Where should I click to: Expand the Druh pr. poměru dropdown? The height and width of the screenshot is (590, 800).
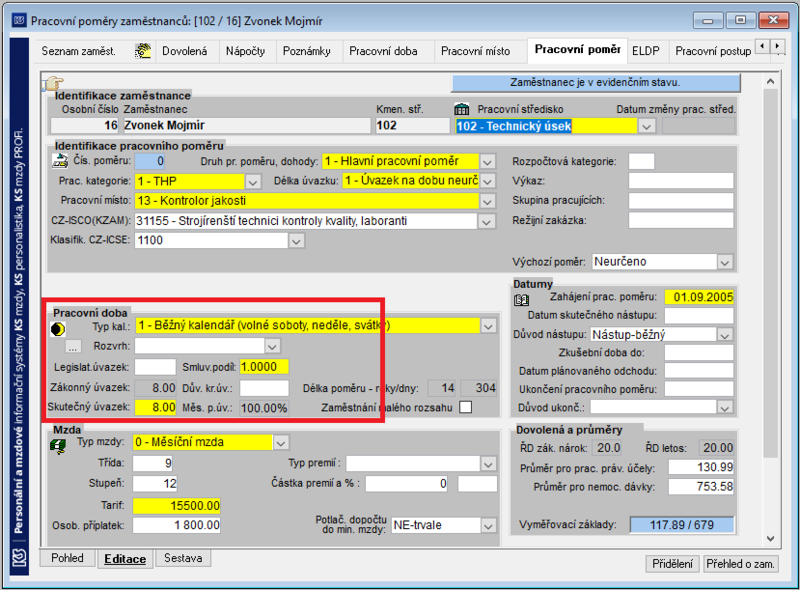pyautogui.click(x=487, y=162)
